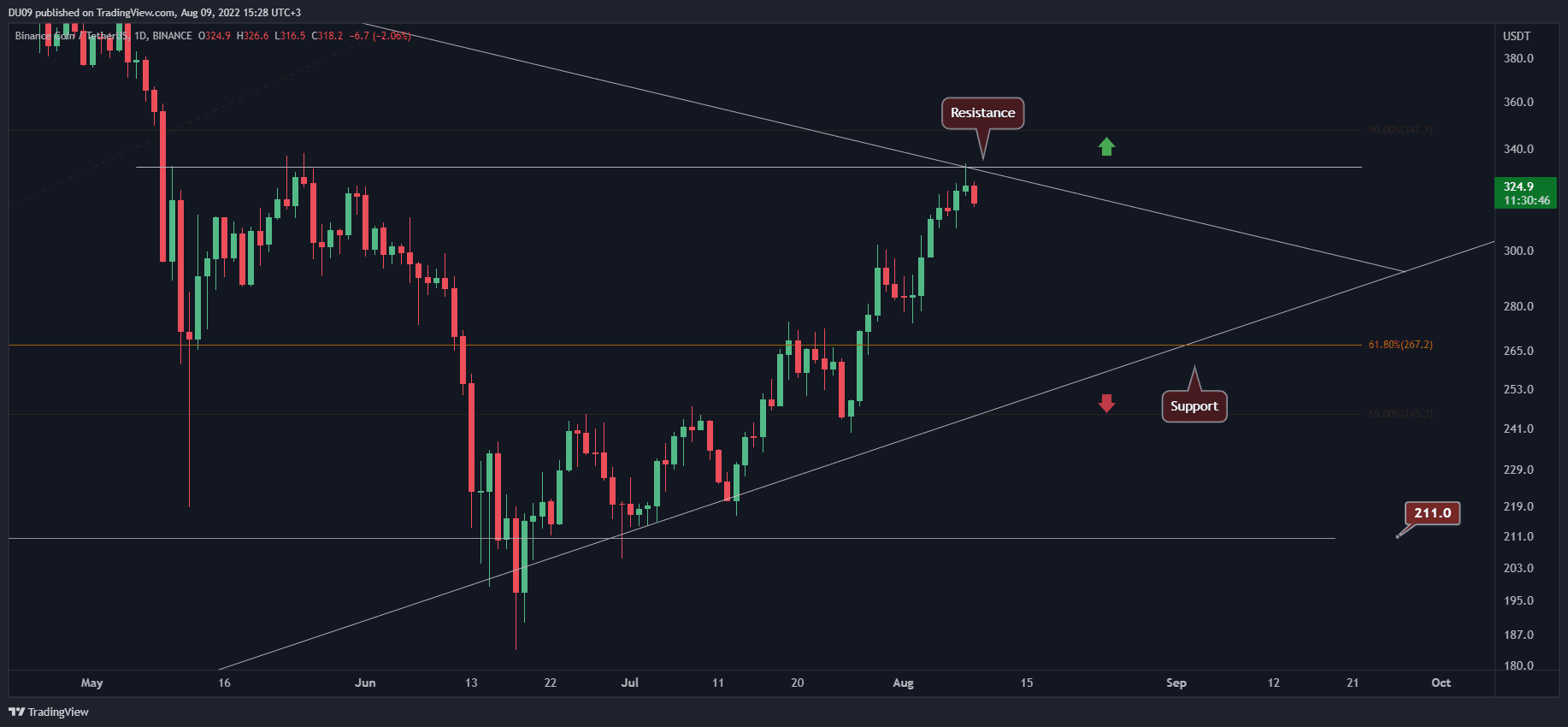The height and width of the screenshot is (727, 1568).
Task: Click 187.0 on the price axis
Action: pos(1518,635)
